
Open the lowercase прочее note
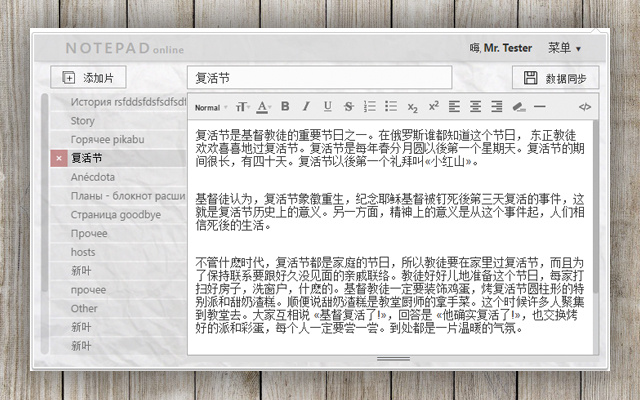coord(118,289)
